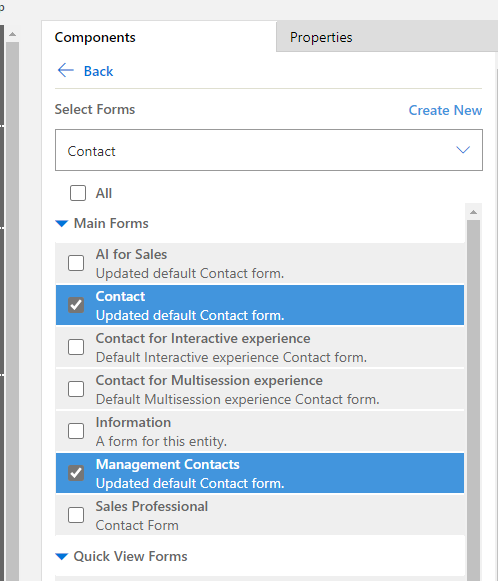Click the forms list vertical scrollbar
Image resolution: width=498 pixels, height=581 pixels.
(474, 400)
